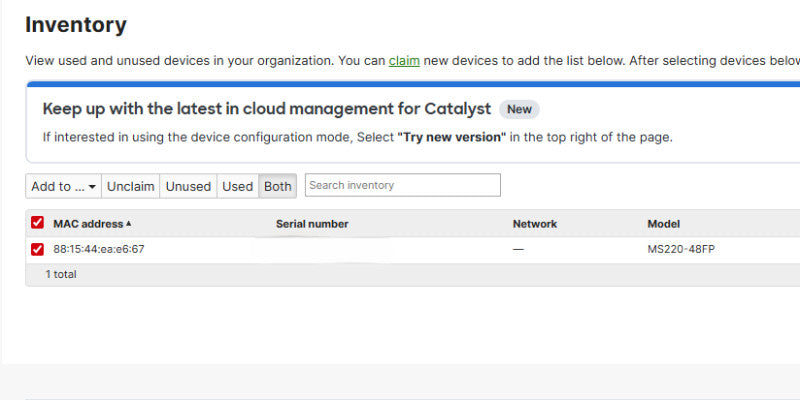Image resolution: width=800 pixels, height=400 pixels.
Task: Select the Both filter option
Action: [278, 186]
